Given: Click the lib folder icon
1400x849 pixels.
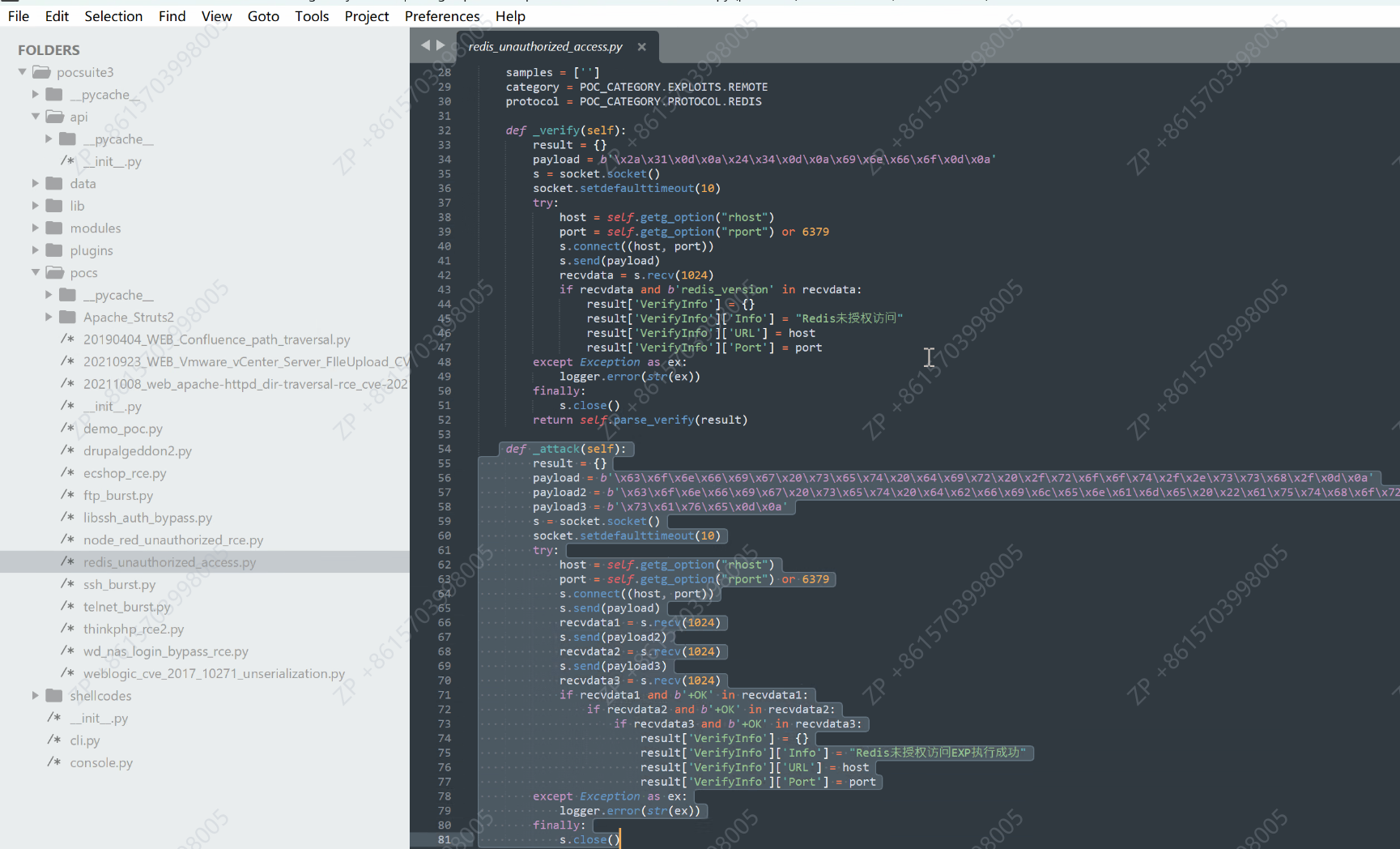Looking at the screenshot, I should click(x=54, y=206).
